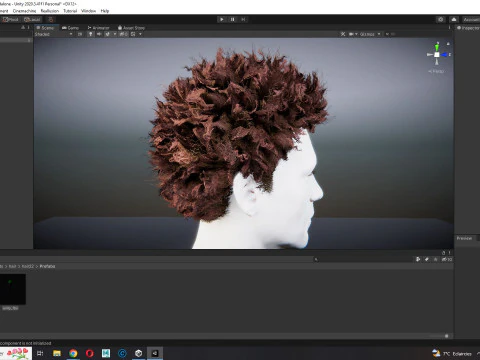
Task: Toggle hidden packages visibility icon
Action: pos(447,259)
